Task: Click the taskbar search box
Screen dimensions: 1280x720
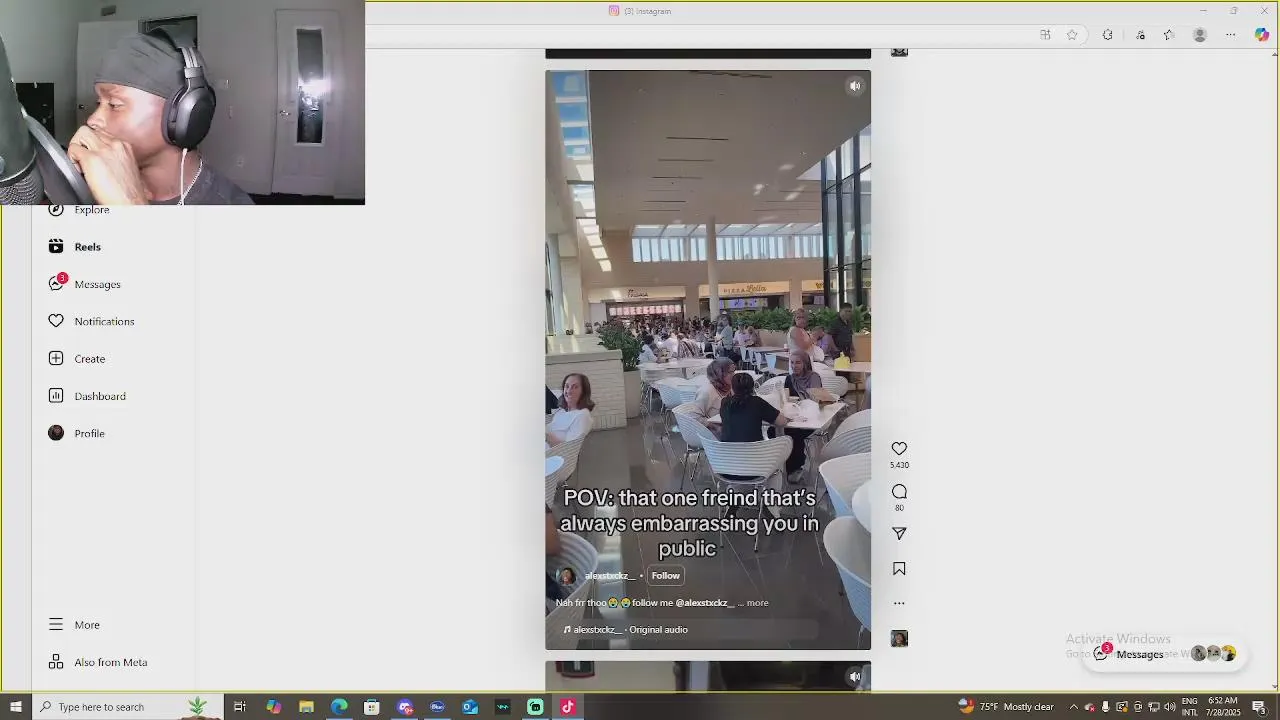Action: (x=127, y=707)
